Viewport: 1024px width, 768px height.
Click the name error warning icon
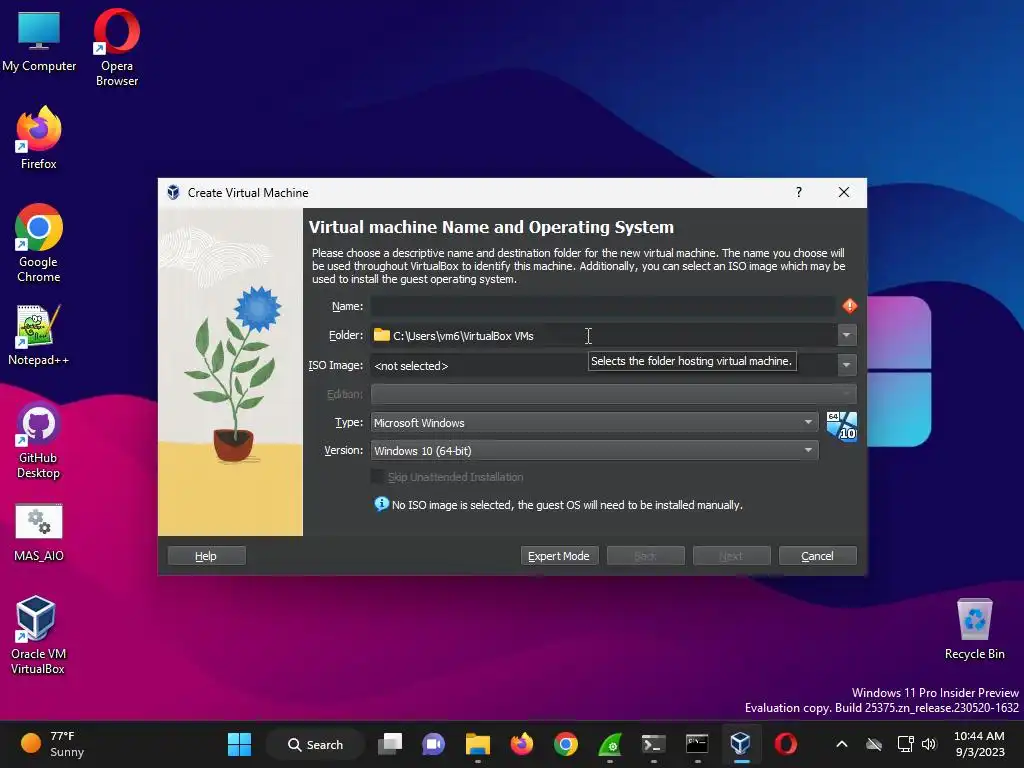click(850, 306)
